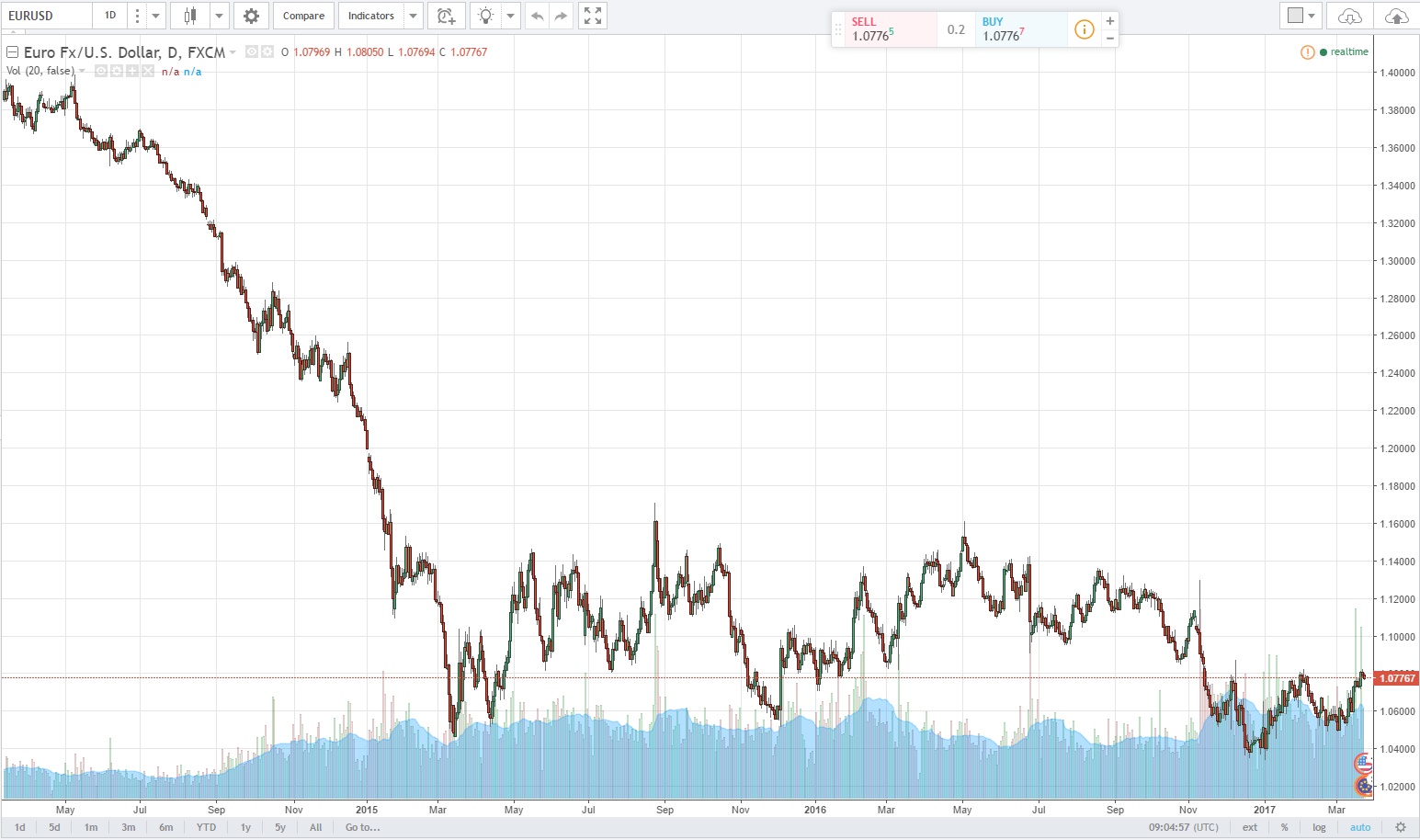Toggle auto scale mode
The width and height of the screenshot is (1420, 840).
pyautogui.click(x=1360, y=827)
